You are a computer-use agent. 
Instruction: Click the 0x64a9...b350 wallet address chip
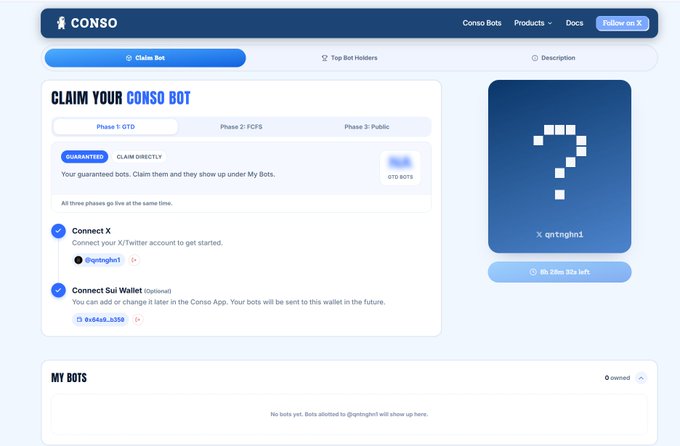[100, 319]
